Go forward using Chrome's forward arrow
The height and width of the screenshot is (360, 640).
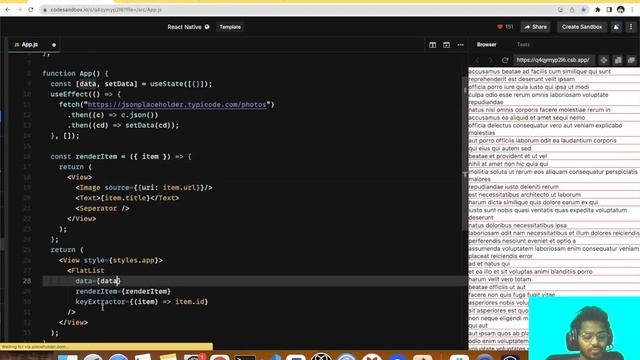coord(19,9)
